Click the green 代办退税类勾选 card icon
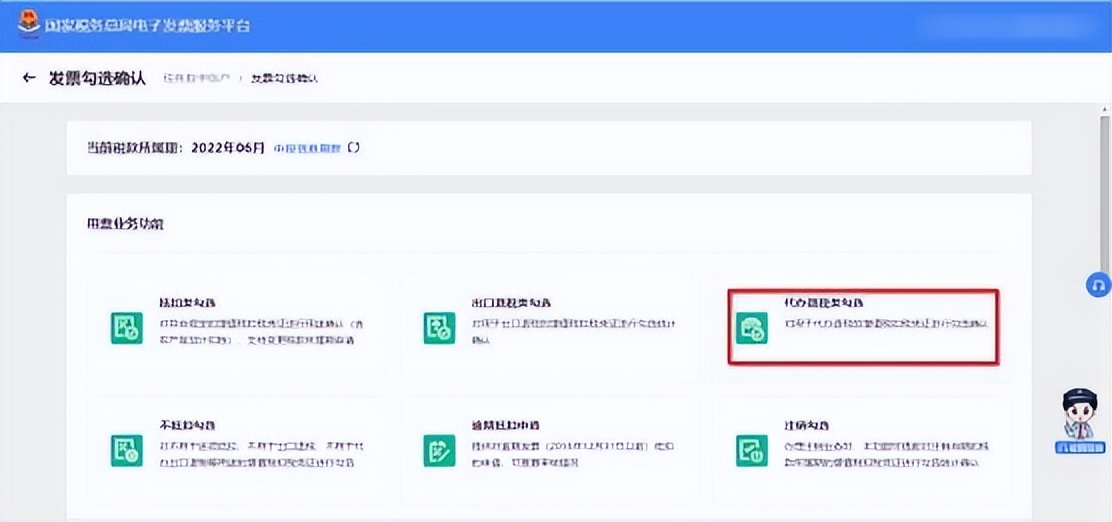The width and height of the screenshot is (1112, 522). pyautogui.click(x=752, y=328)
